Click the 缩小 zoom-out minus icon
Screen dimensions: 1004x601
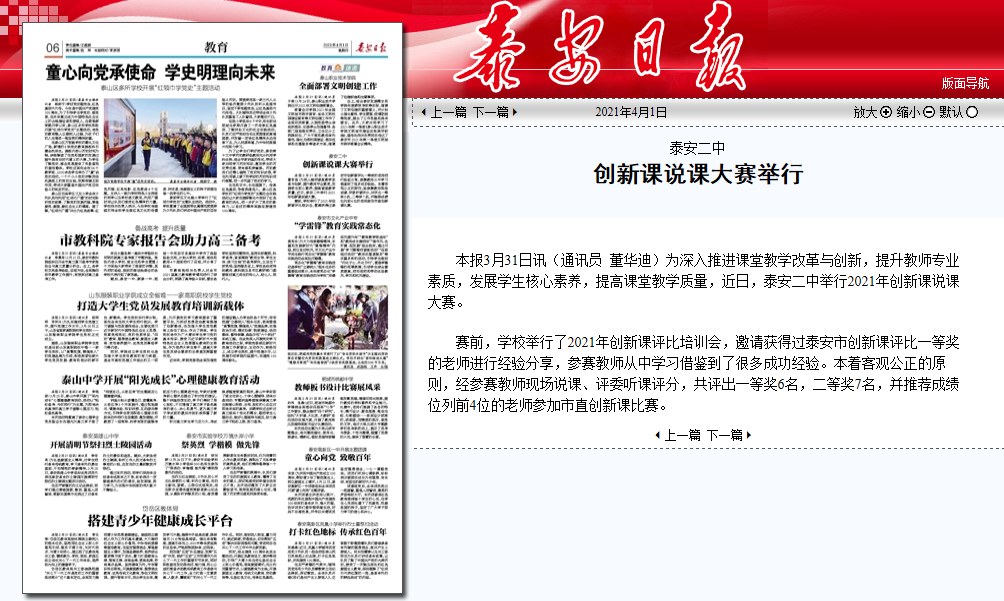[929, 112]
